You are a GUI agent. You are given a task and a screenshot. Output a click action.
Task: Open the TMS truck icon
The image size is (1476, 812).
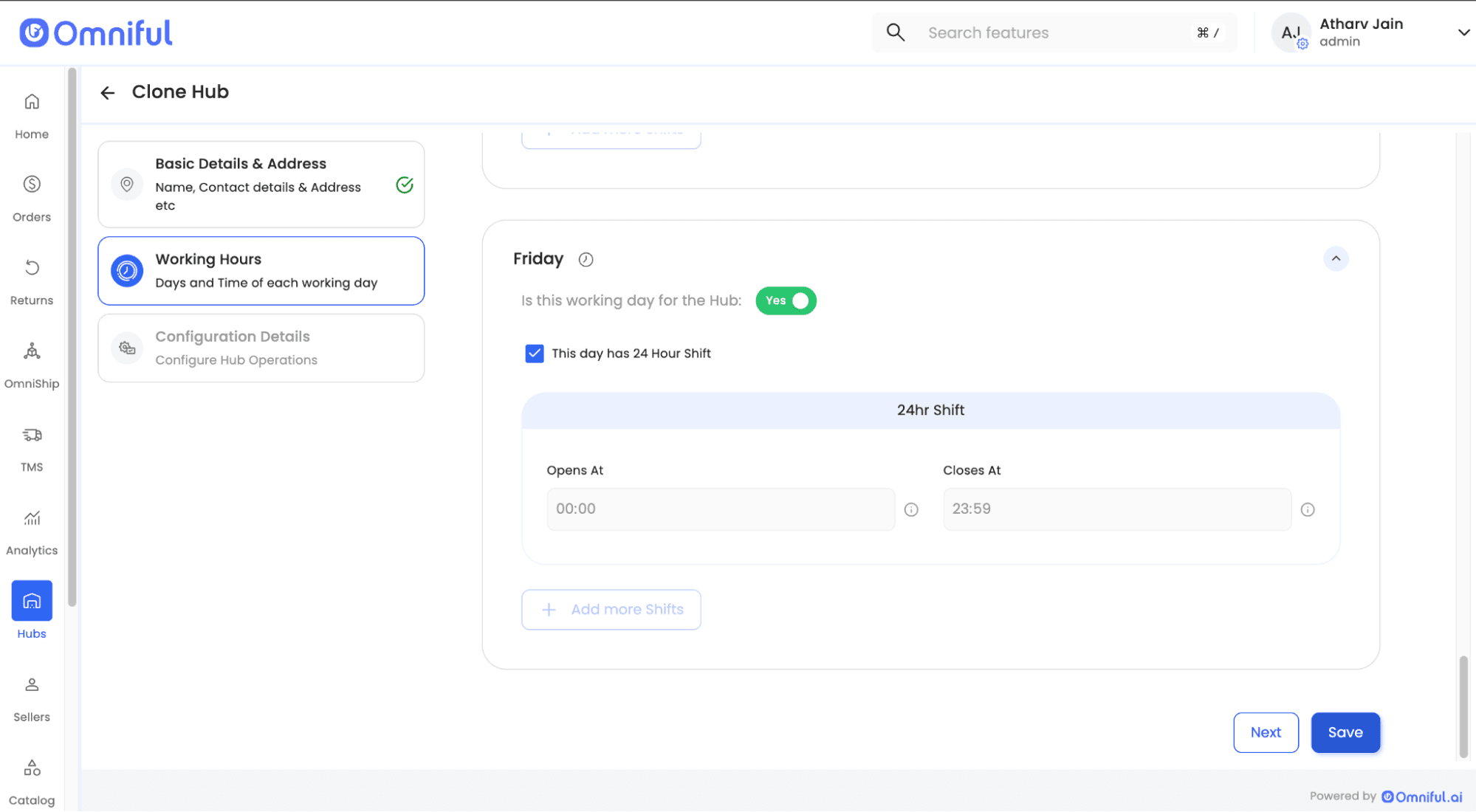(32, 435)
